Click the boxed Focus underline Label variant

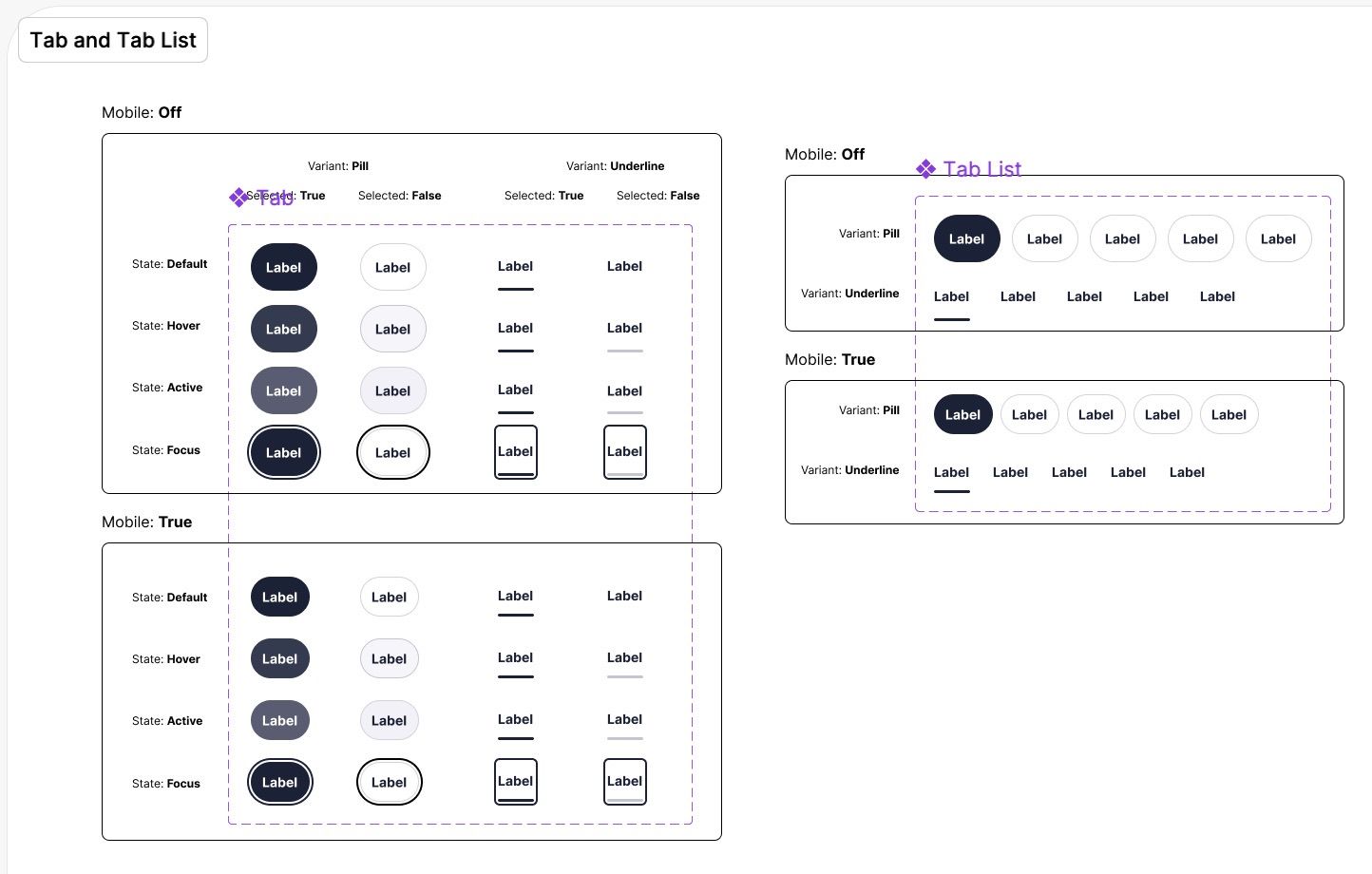coord(515,452)
